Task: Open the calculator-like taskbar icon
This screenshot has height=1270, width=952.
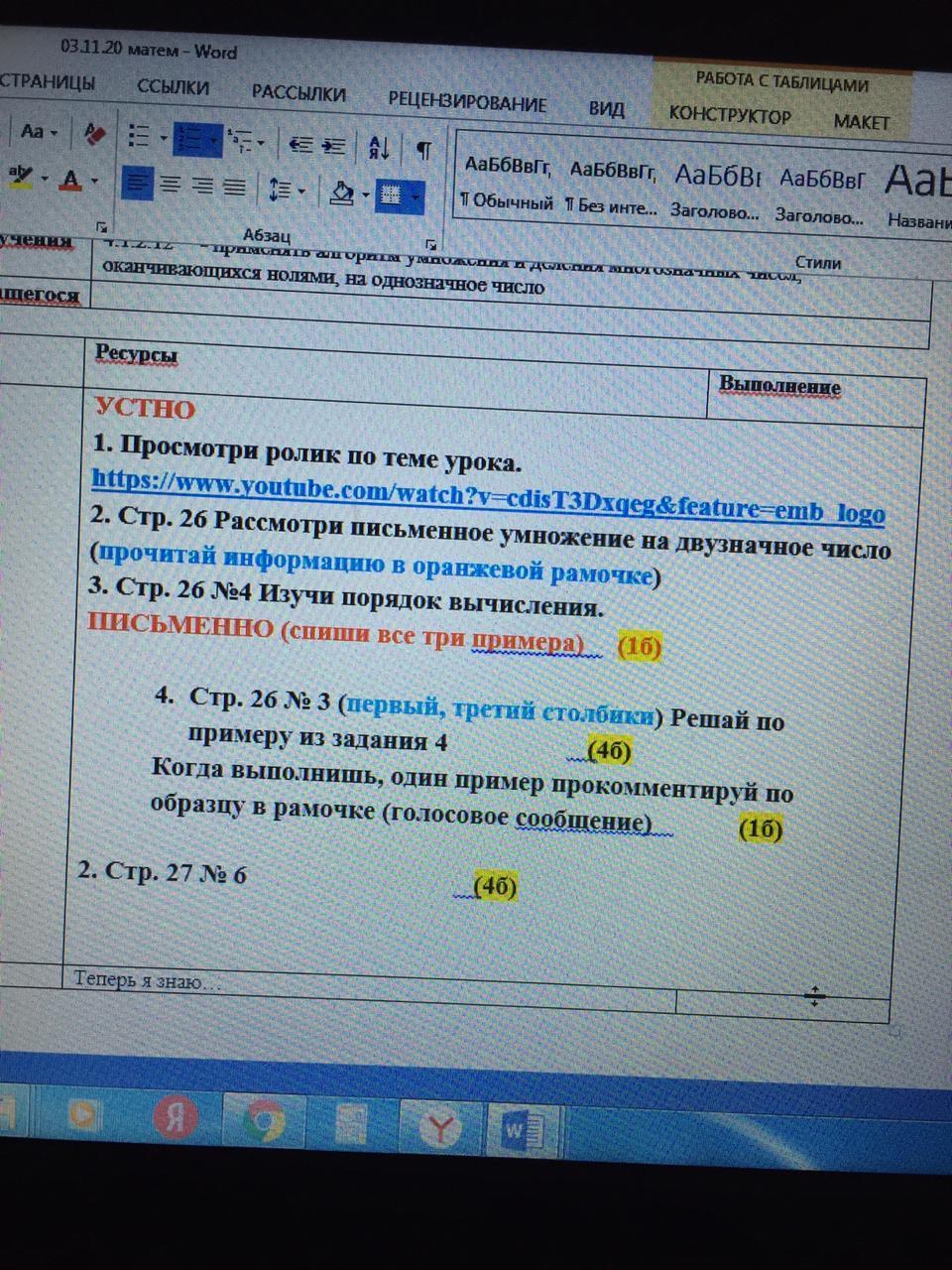Action: click(x=351, y=1124)
